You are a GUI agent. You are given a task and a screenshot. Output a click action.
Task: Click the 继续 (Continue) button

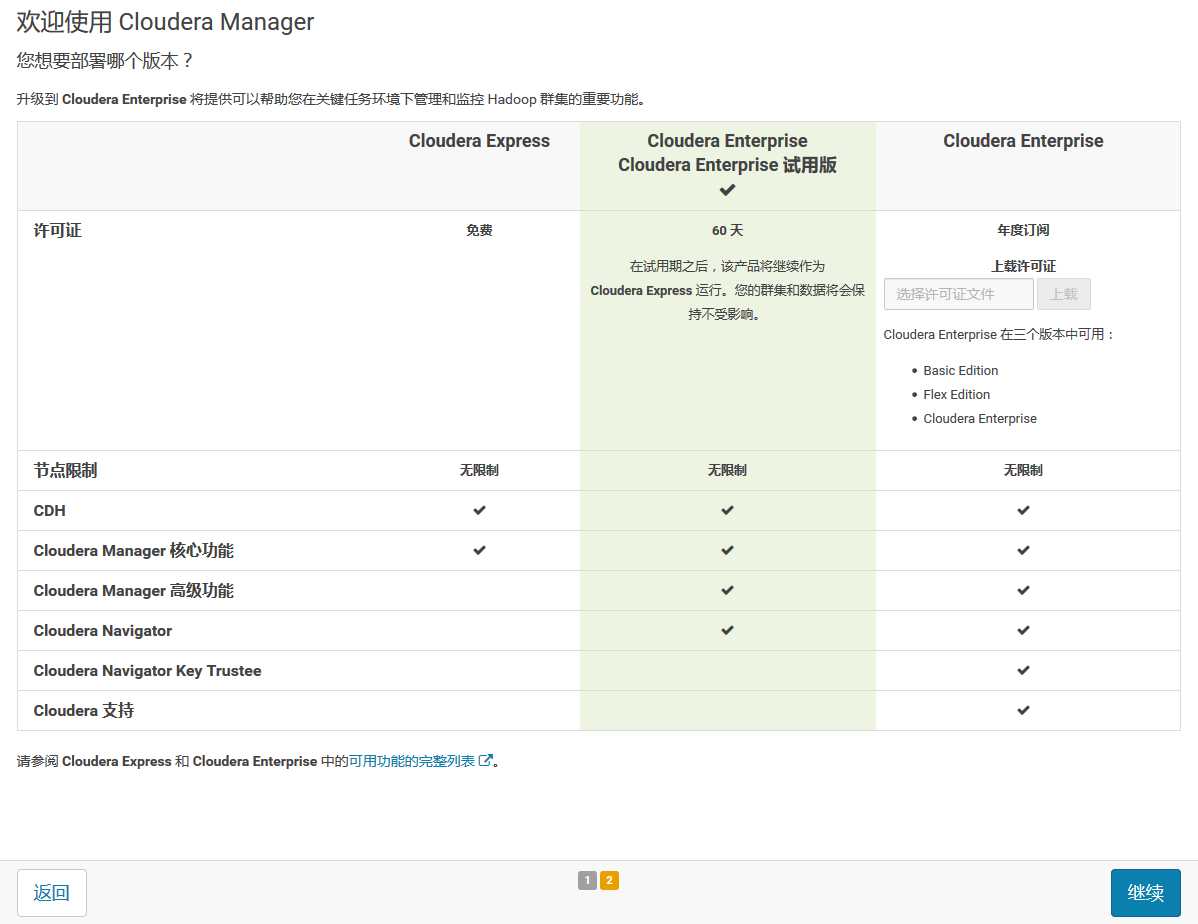pyautogui.click(x=1145, y=892)
